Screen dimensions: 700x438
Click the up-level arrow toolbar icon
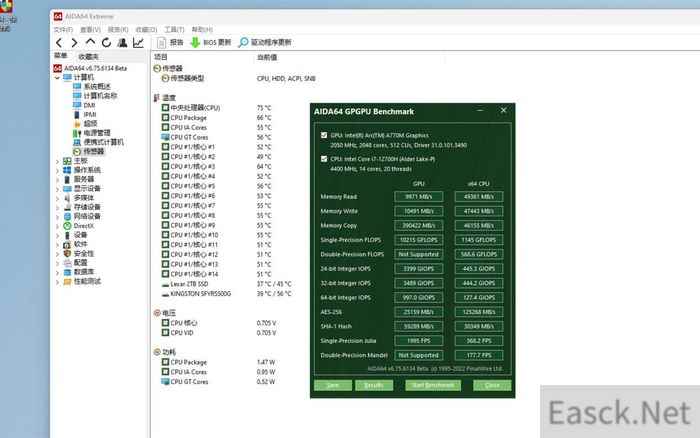click(x=90, y=42)
